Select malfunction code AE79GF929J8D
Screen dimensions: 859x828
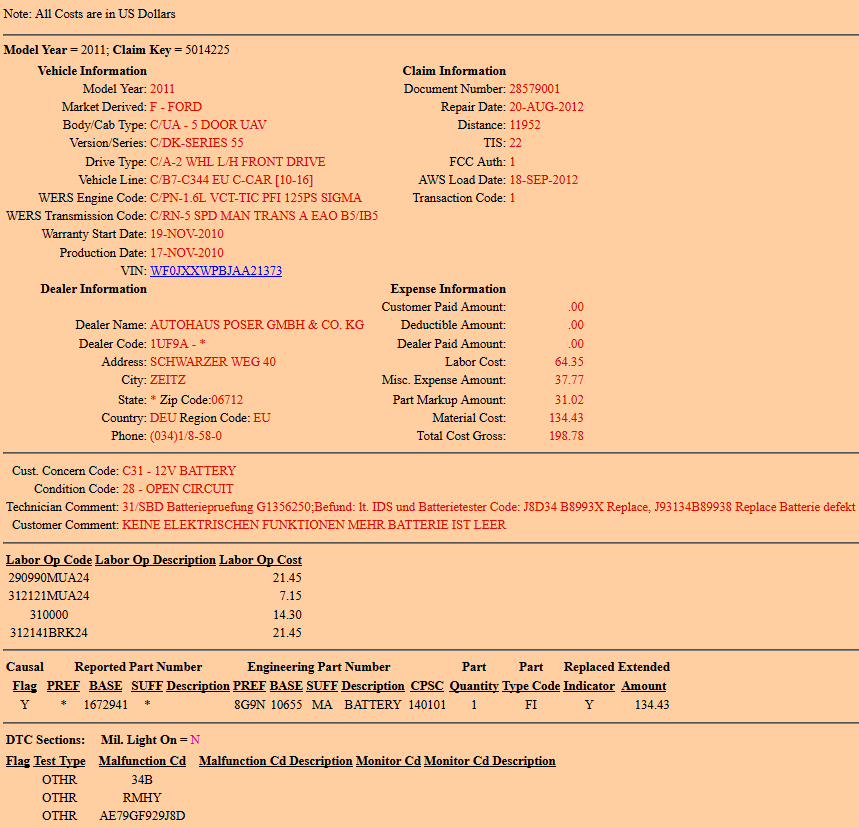click(x=142, y=816)
